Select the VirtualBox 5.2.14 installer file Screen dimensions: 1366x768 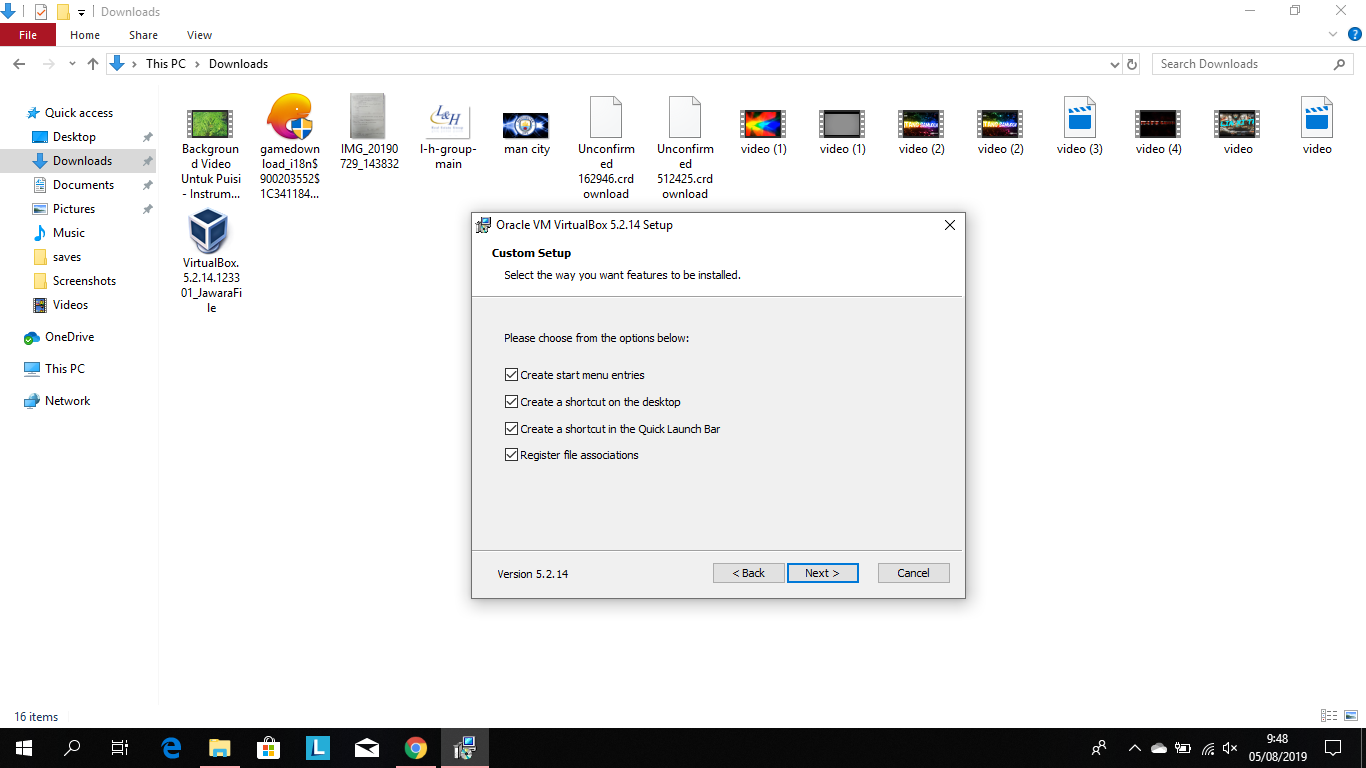click(x=211, y=262)
